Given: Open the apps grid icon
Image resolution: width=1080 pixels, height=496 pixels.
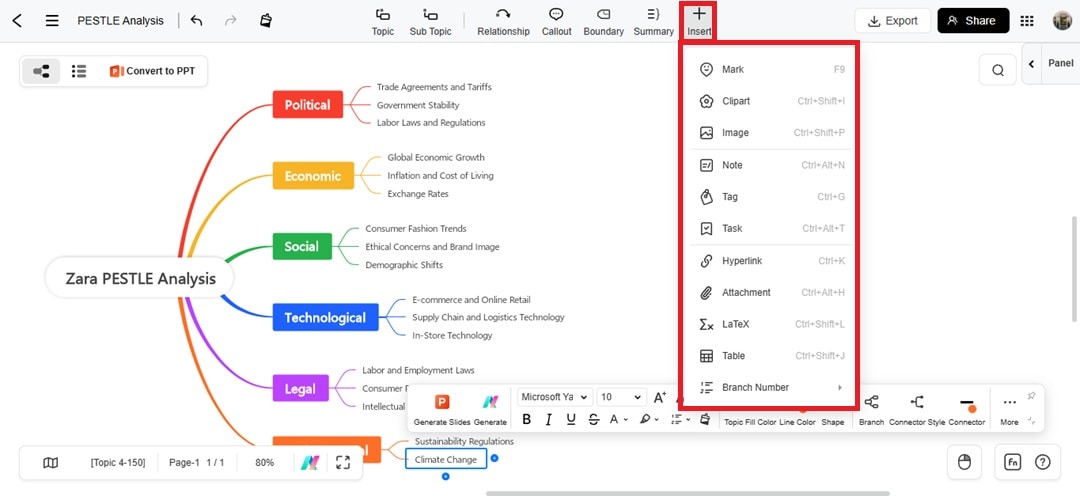Looking at the screenshot, I should pos(1026,21).
